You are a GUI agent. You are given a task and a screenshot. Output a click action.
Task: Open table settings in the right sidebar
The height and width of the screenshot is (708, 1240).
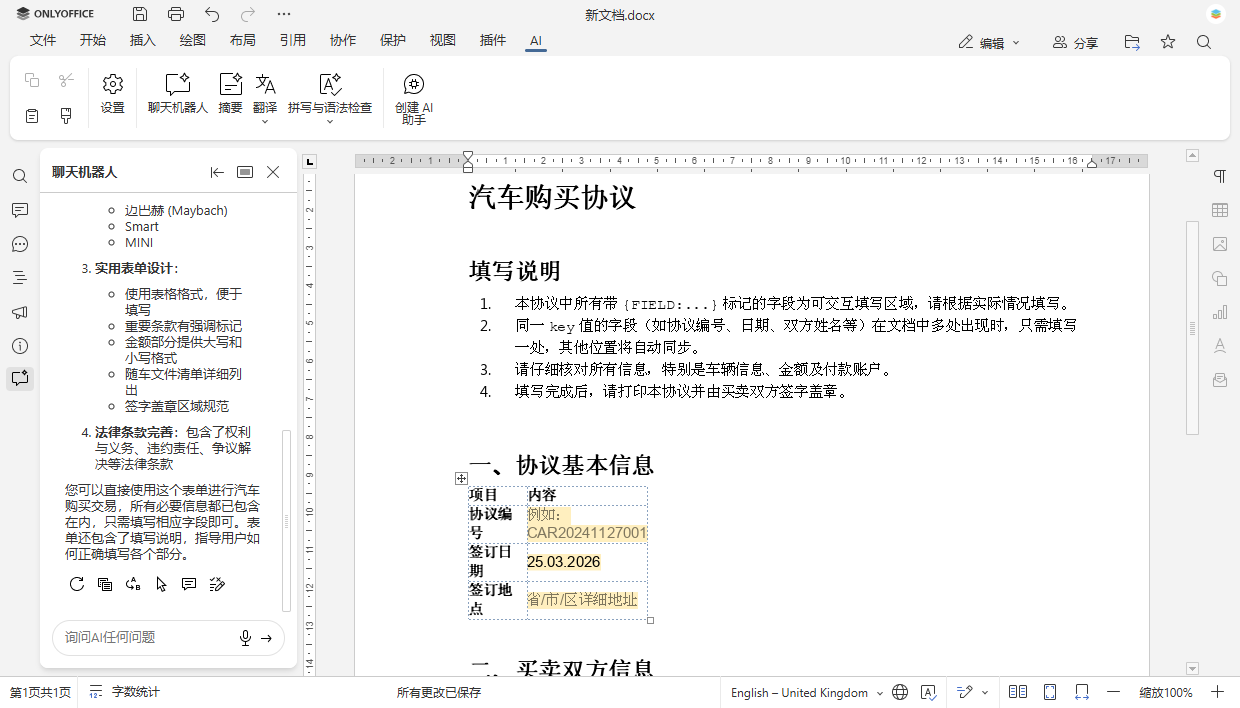pos(1220,210)
